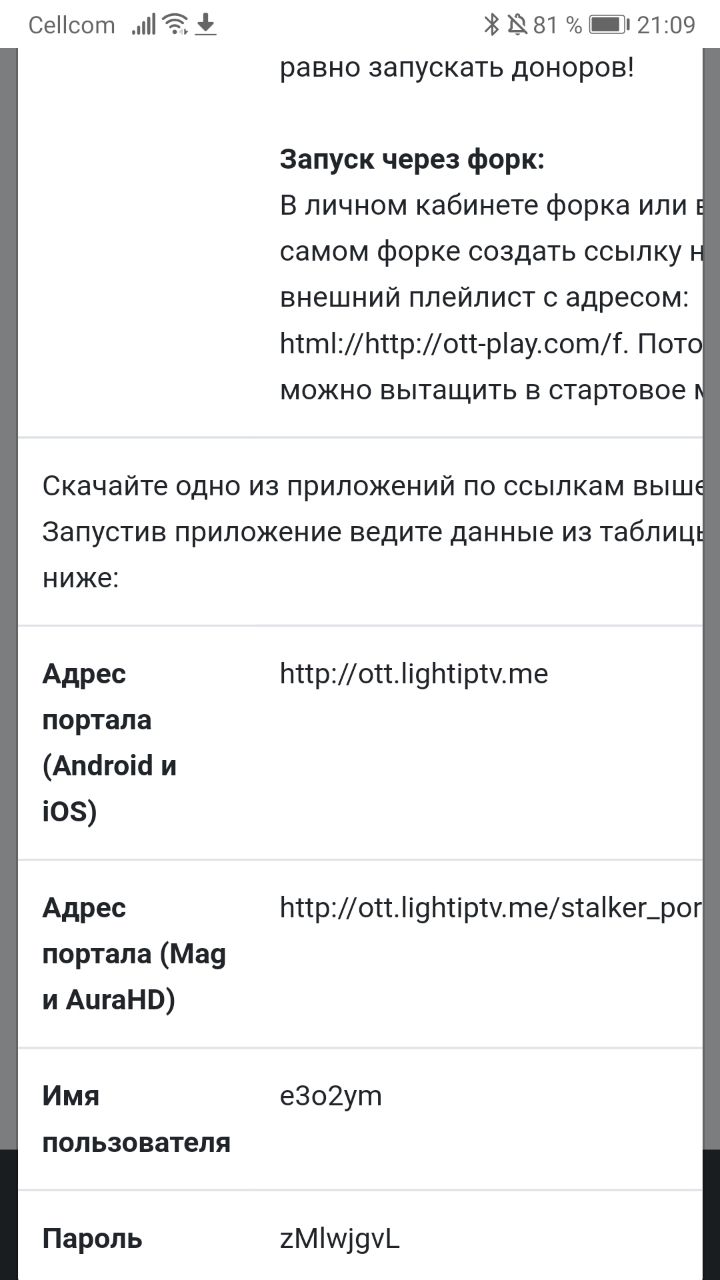This screenshot has width=720, height=1280.
Task: Tap the "Запуск через форк:" heading
Action: pyautogui.click(x=412, y=160)
